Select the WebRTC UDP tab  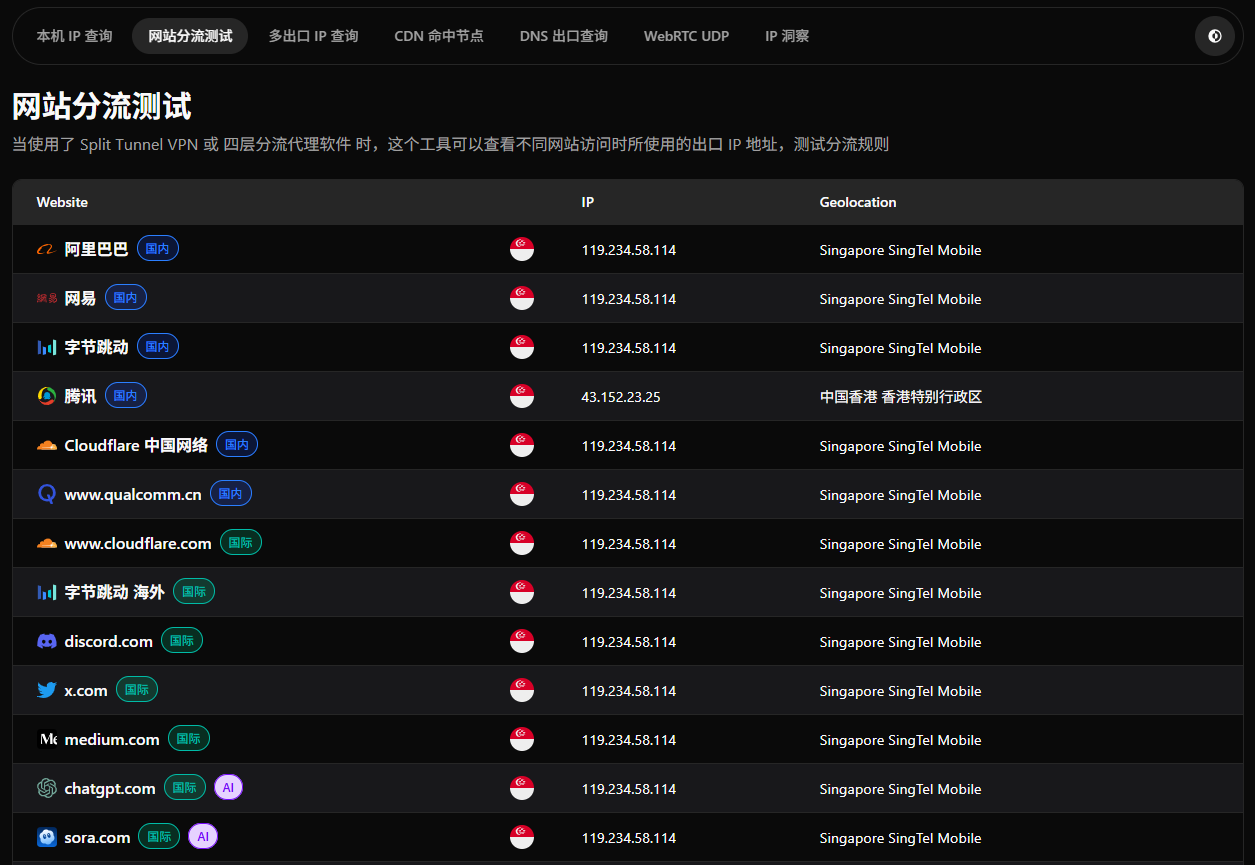click(686, 36)
